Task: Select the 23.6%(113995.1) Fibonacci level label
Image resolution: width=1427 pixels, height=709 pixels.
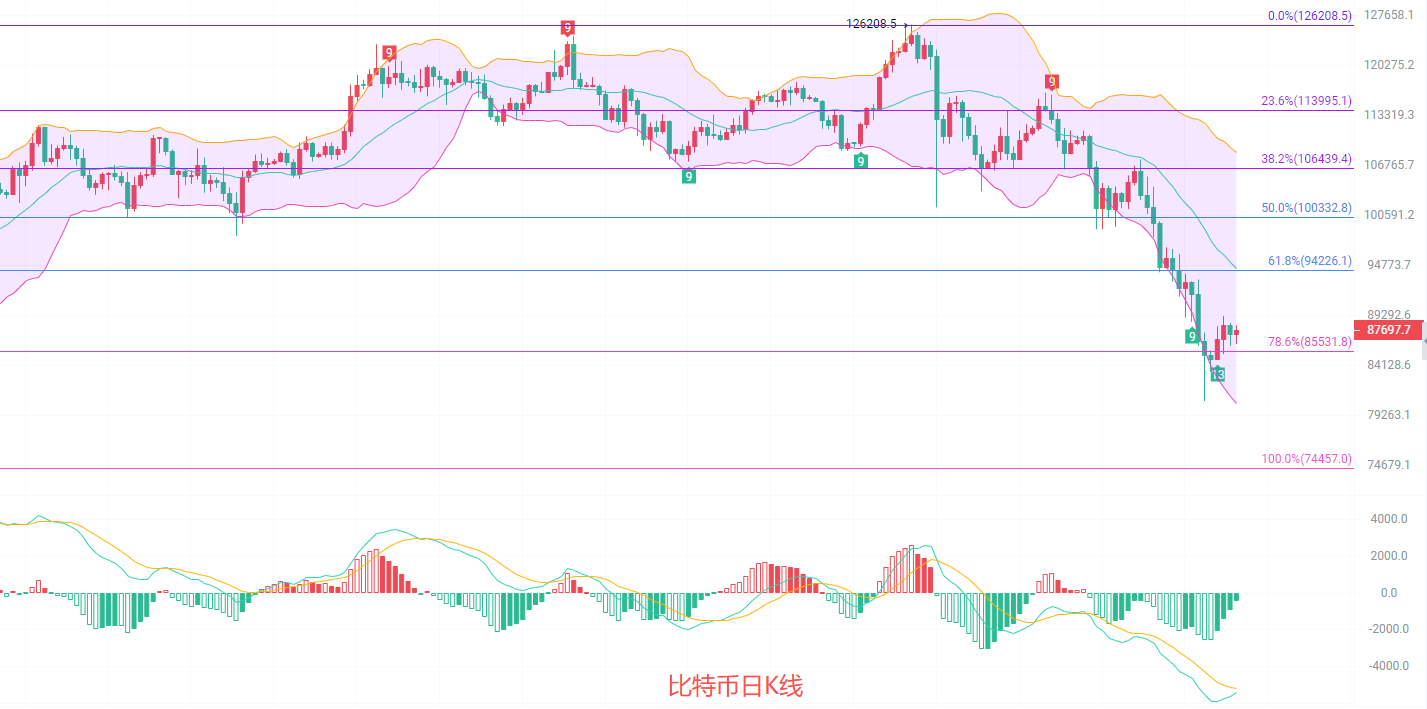Action: [1306, 101]
